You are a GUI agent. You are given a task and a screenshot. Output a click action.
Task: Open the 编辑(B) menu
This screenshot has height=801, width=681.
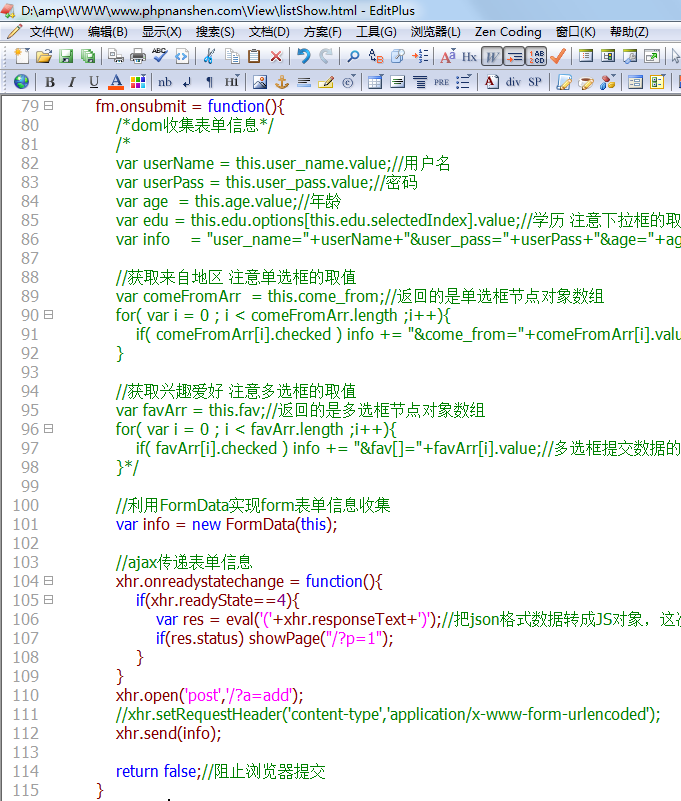pyautogui.click(x=107, y=32)
